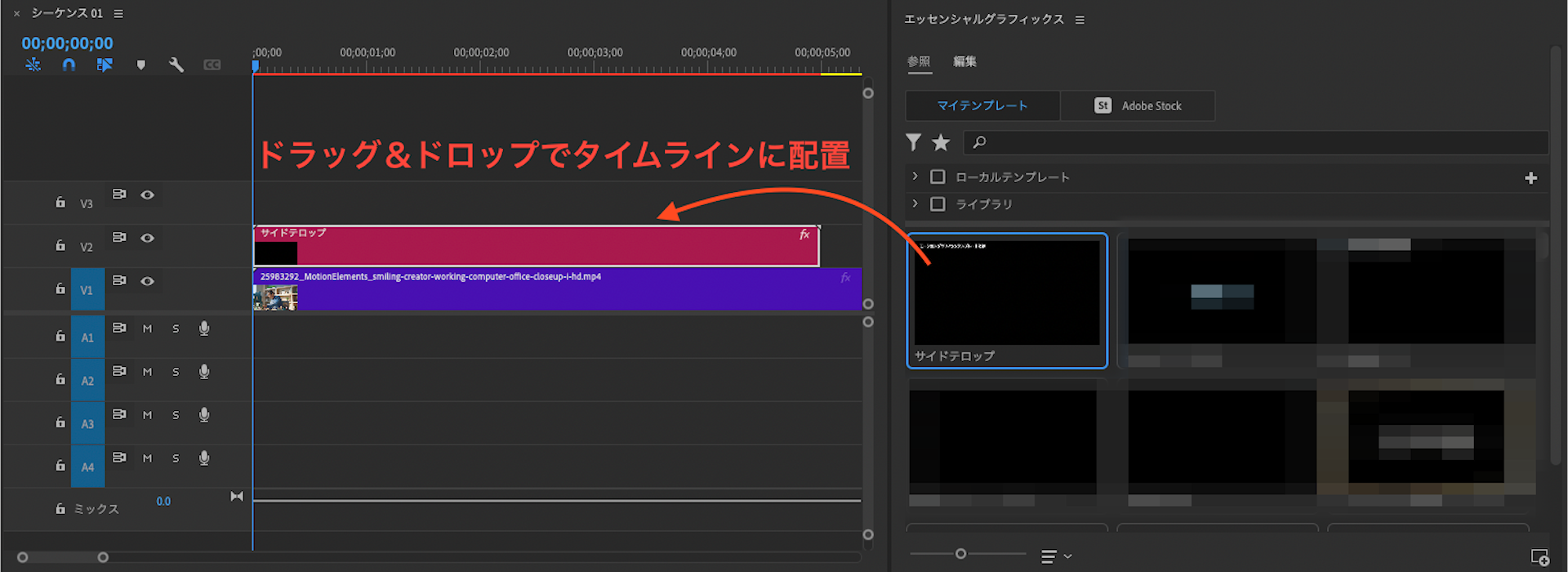This screenshot has height=572, width=1568.
Task: Click fx badge on サイドテロップ clip
Action: point(804,235)
